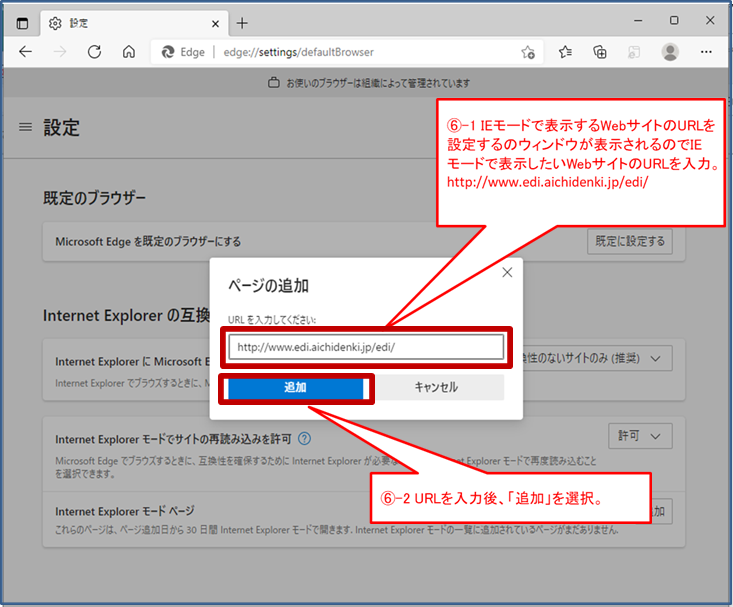
Task: Open the Collections icon
Action: coord(599,52)
